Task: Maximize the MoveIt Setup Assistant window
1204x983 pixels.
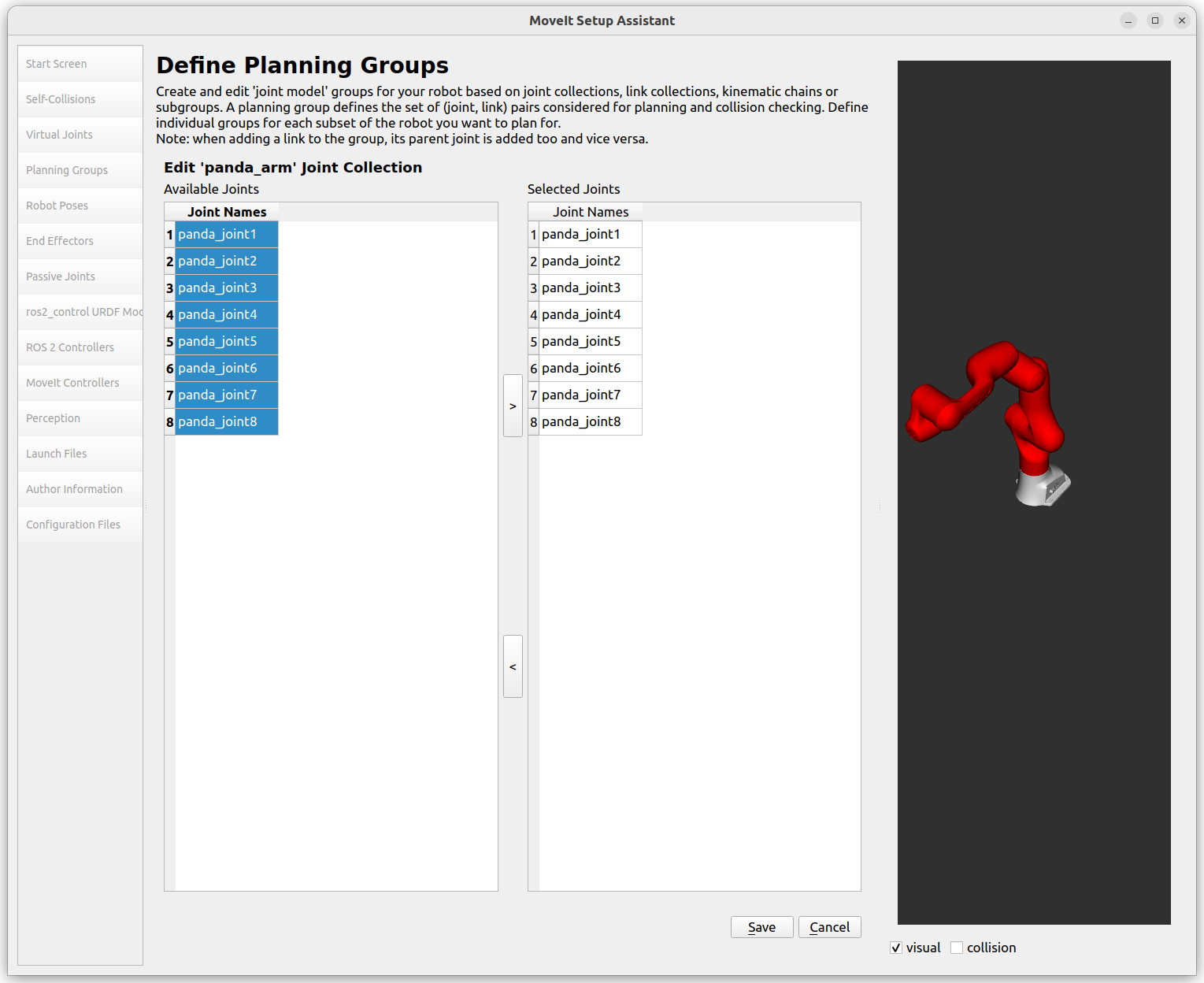Action: click(x=1155, y=20)
